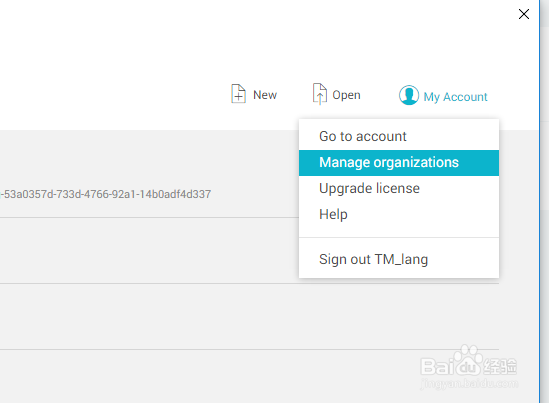
Task: Click the New document icon
Action: pyautogui.click(x=238, y=94)
